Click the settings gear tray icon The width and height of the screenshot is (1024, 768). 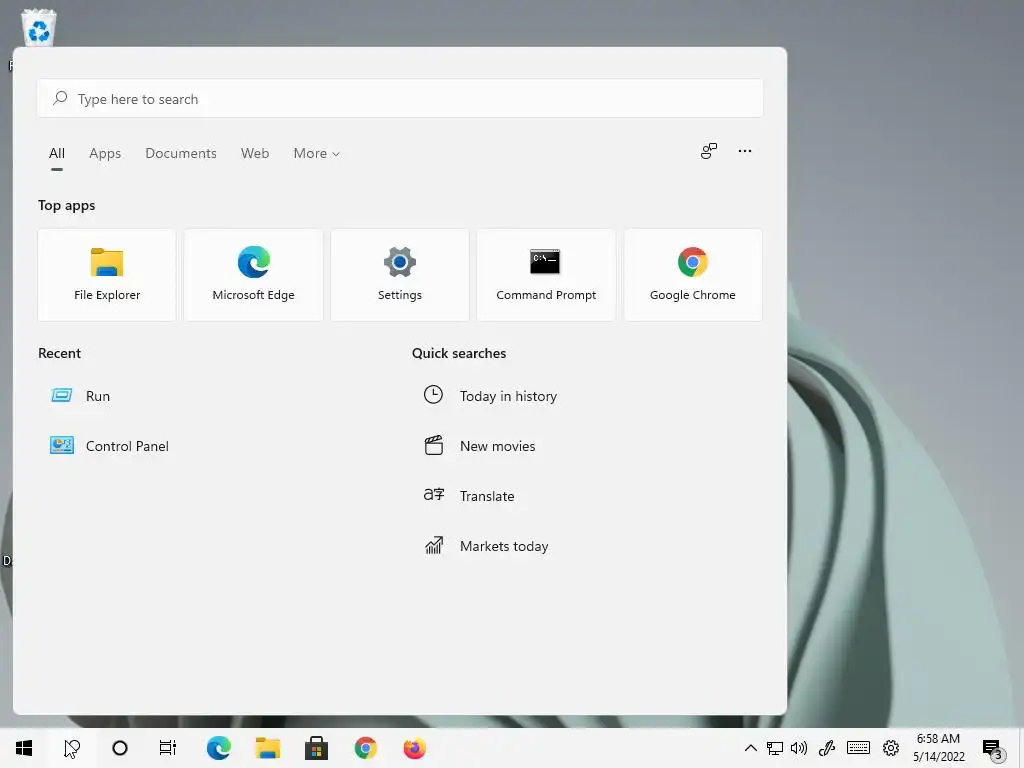891,748
